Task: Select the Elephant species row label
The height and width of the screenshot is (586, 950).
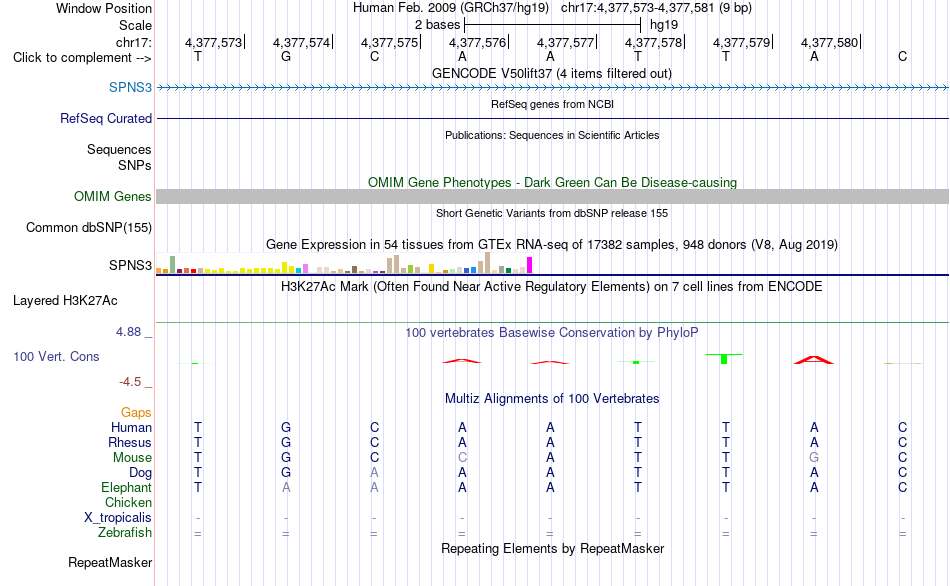Action: click(126, 487)
